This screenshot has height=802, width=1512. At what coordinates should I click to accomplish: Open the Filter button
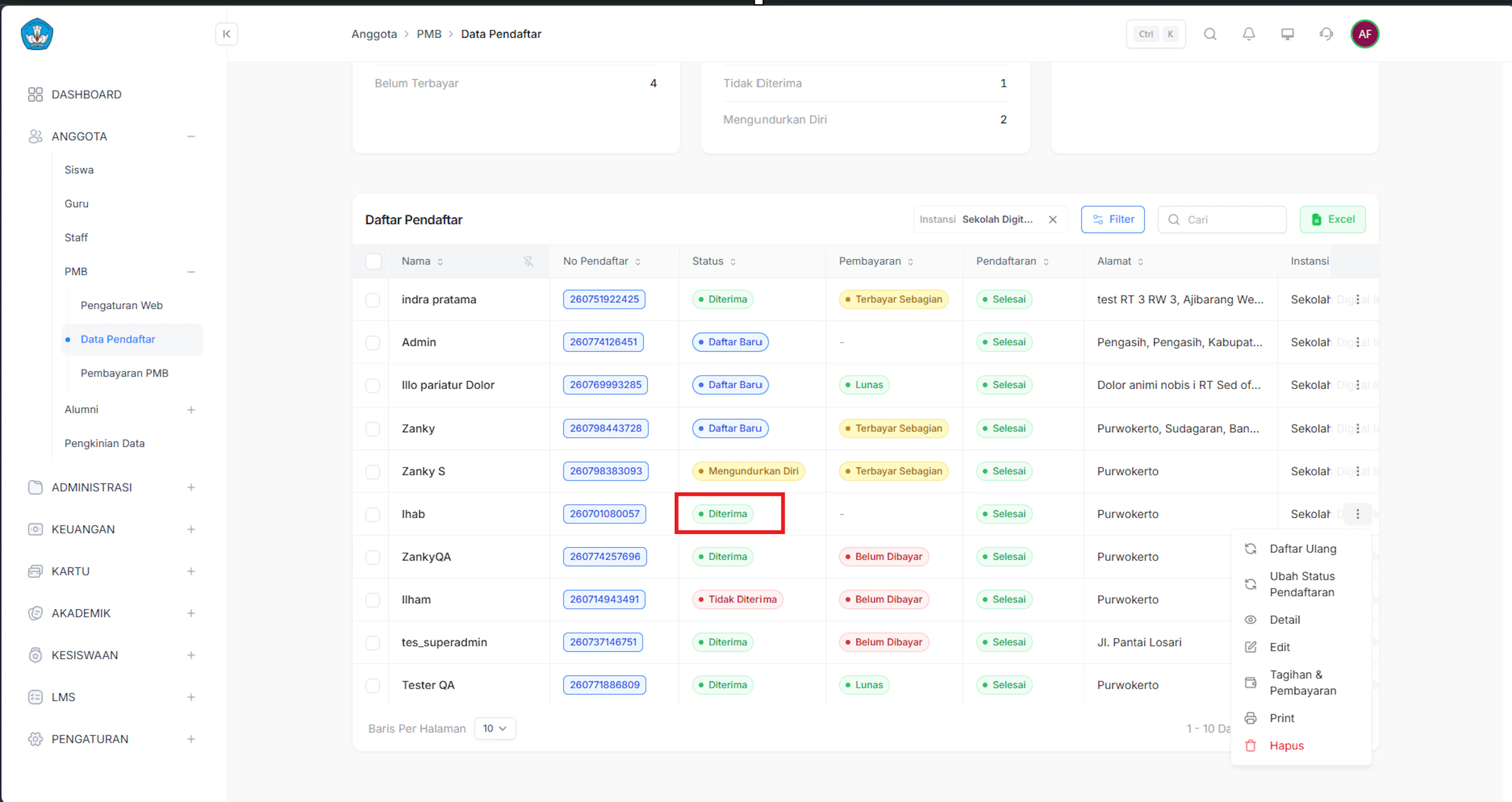tap(1112, 220)
